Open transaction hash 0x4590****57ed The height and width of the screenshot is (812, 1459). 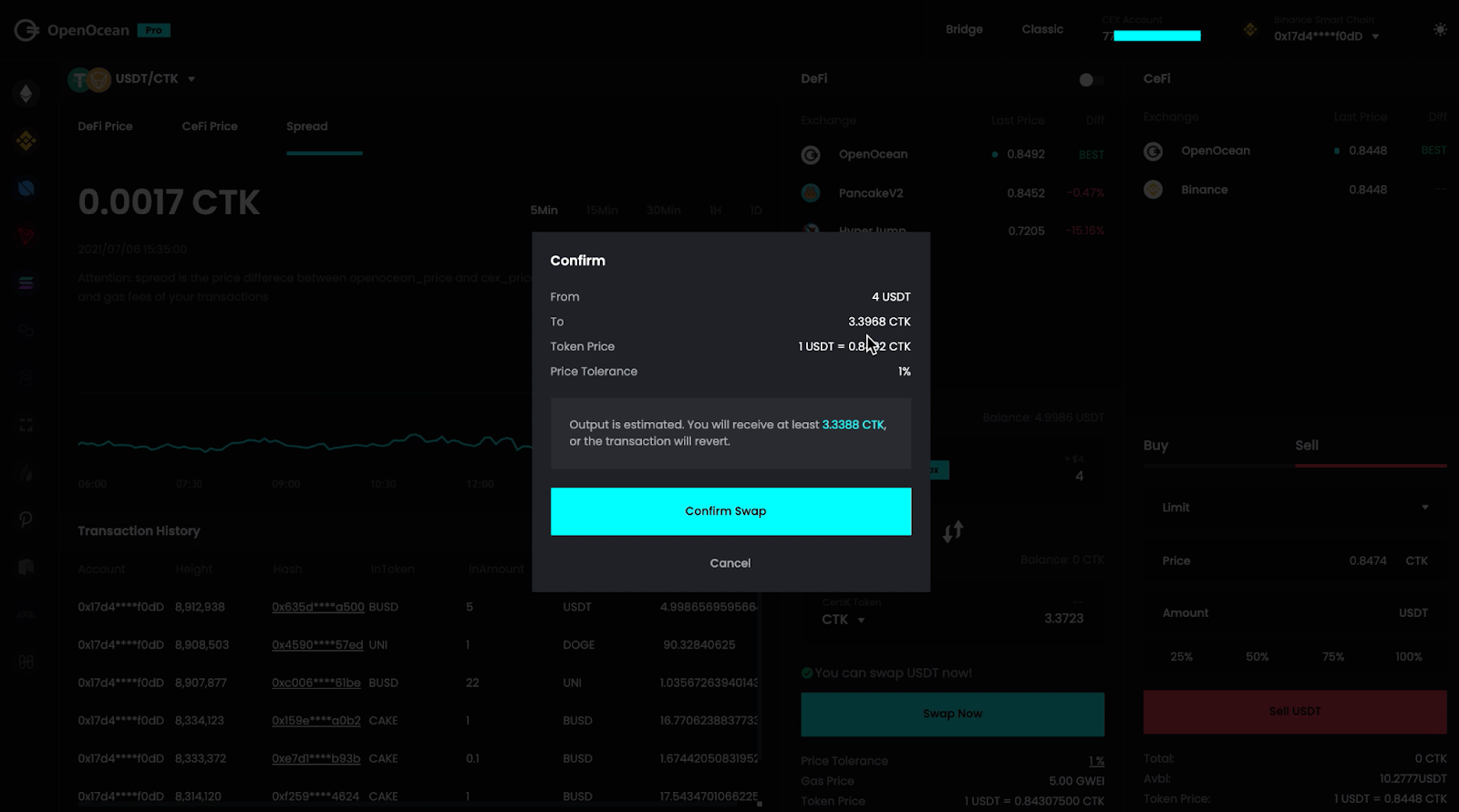click(317, 645)
